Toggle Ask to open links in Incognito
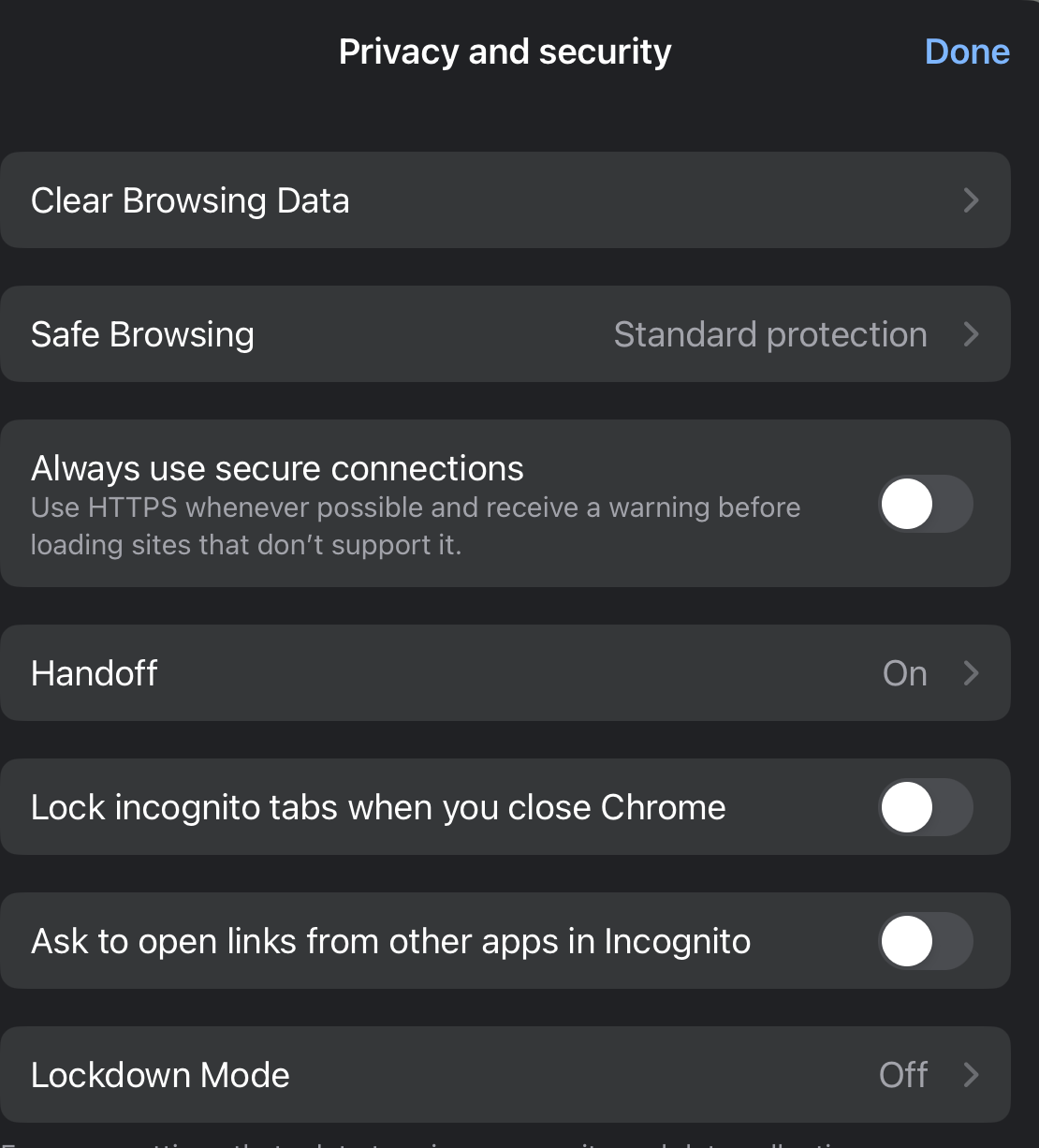This screenshot has height=1148, width=1039. pos(925,941)
